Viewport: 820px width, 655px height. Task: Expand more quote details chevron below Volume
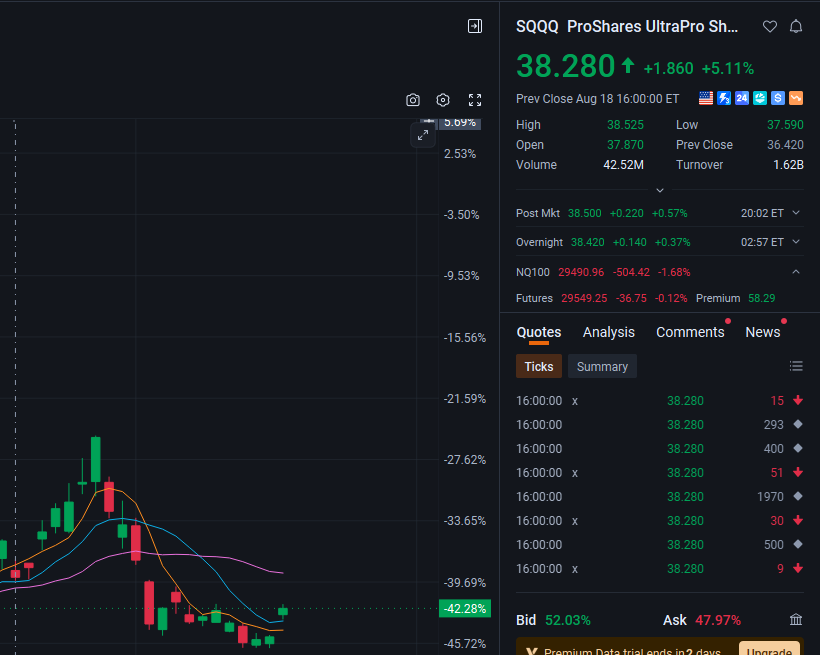click(660, 190)
